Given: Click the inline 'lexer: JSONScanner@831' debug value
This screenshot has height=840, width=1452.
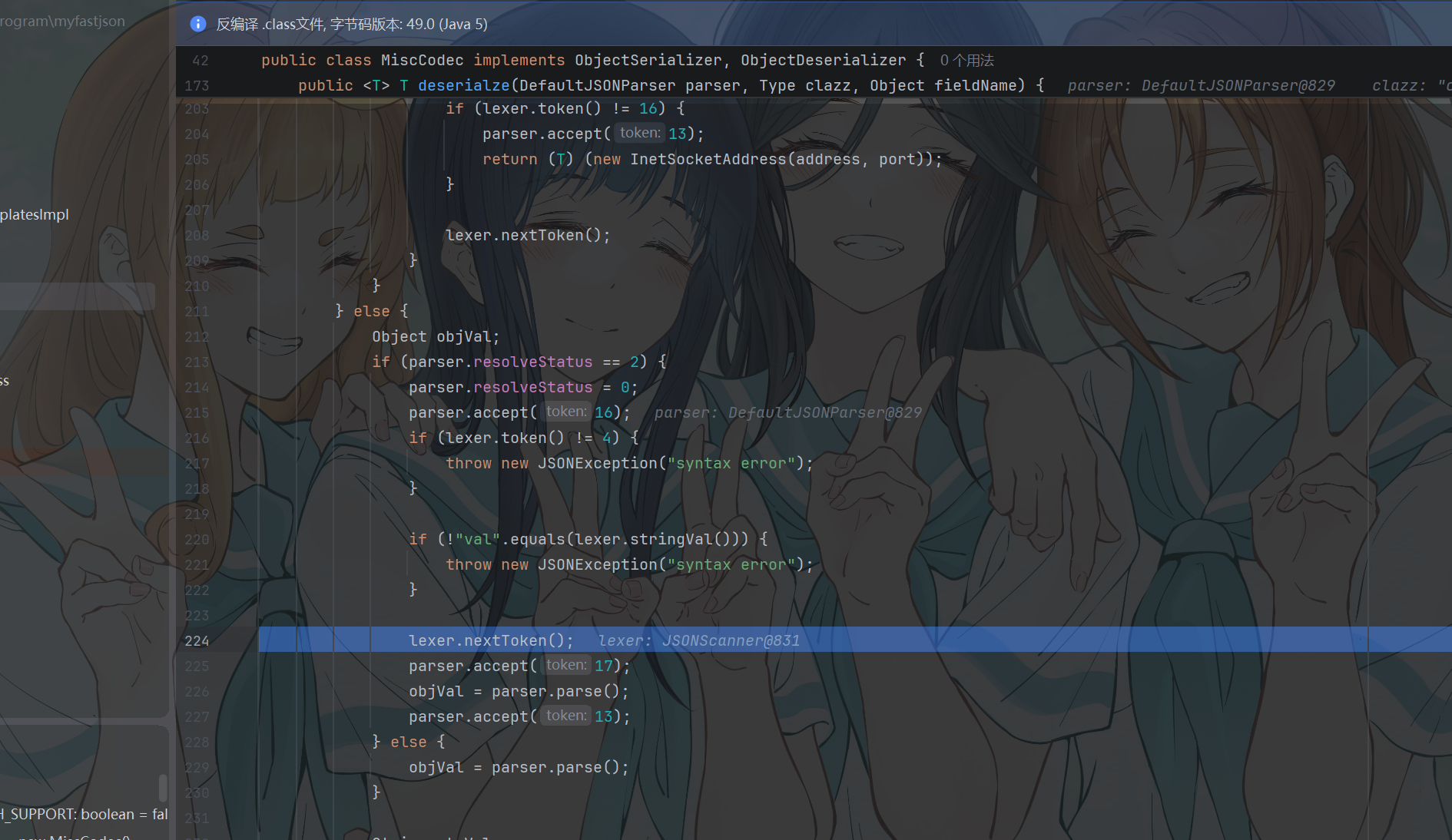Looking at the screenshot, I should click(x=699, y=640).
